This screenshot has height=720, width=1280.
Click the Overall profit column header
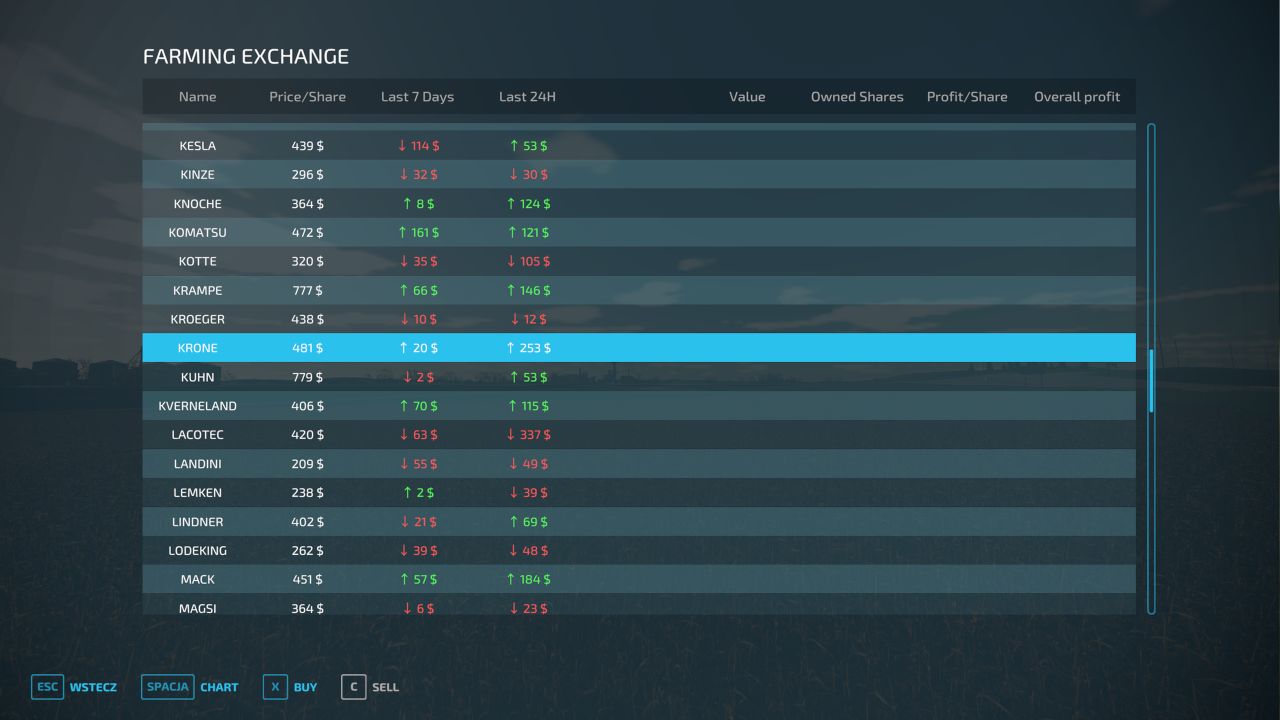pos(1077,97)
